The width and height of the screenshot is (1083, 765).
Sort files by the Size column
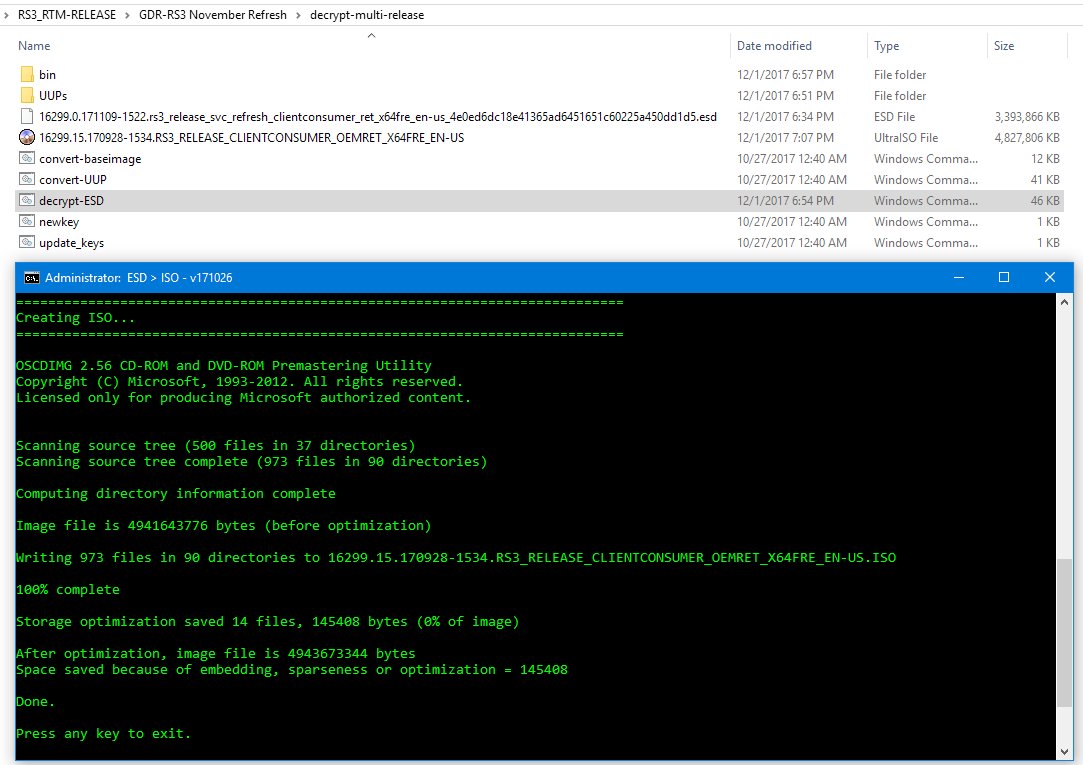tap(1004, 46)
